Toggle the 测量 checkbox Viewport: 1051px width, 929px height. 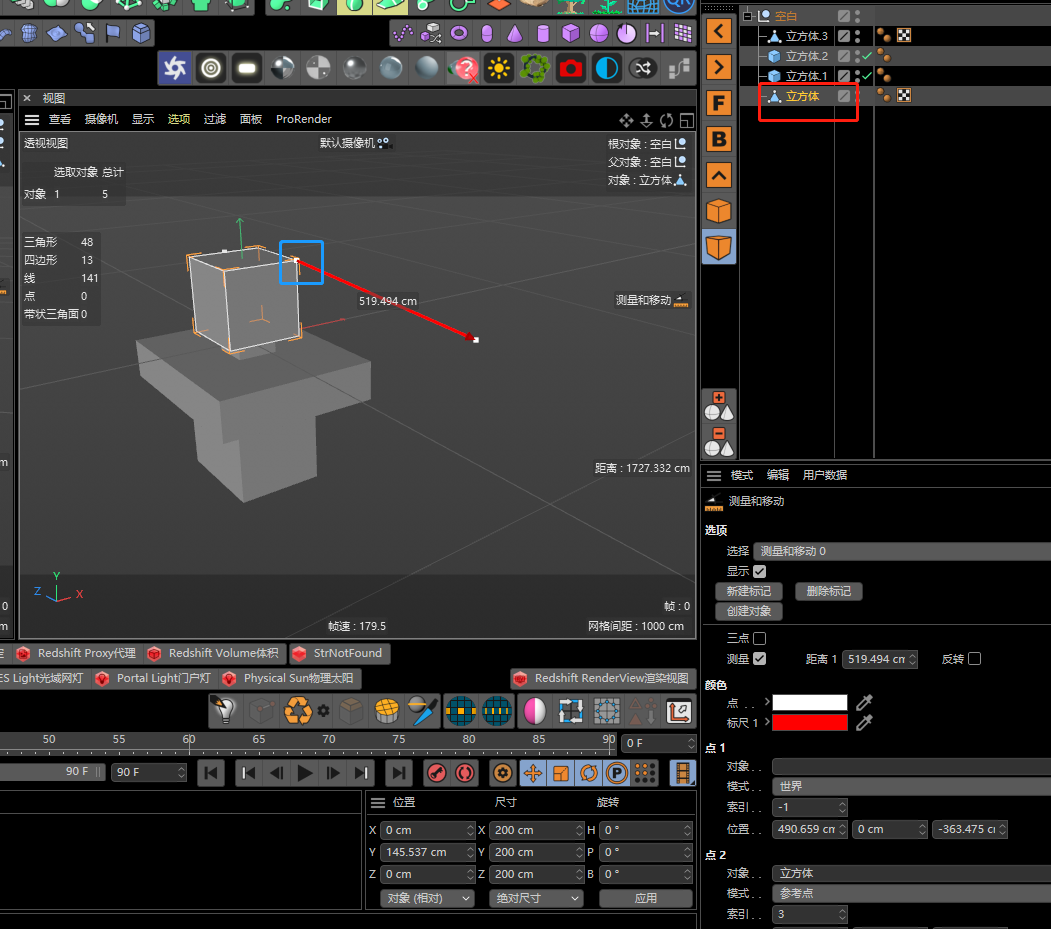pos(759,658)
